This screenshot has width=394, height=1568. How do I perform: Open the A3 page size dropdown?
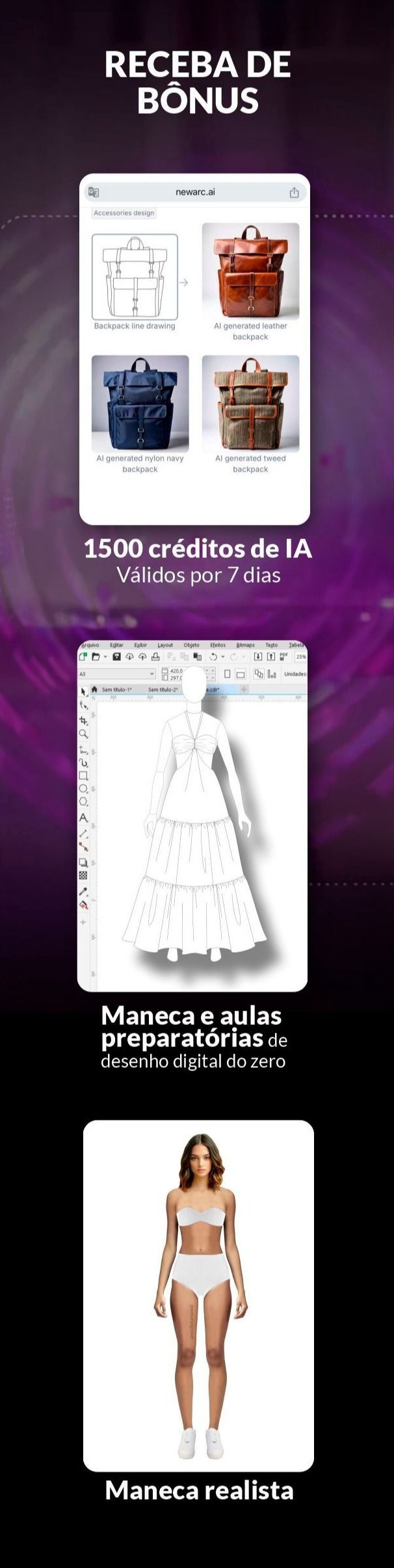(117, 674)
